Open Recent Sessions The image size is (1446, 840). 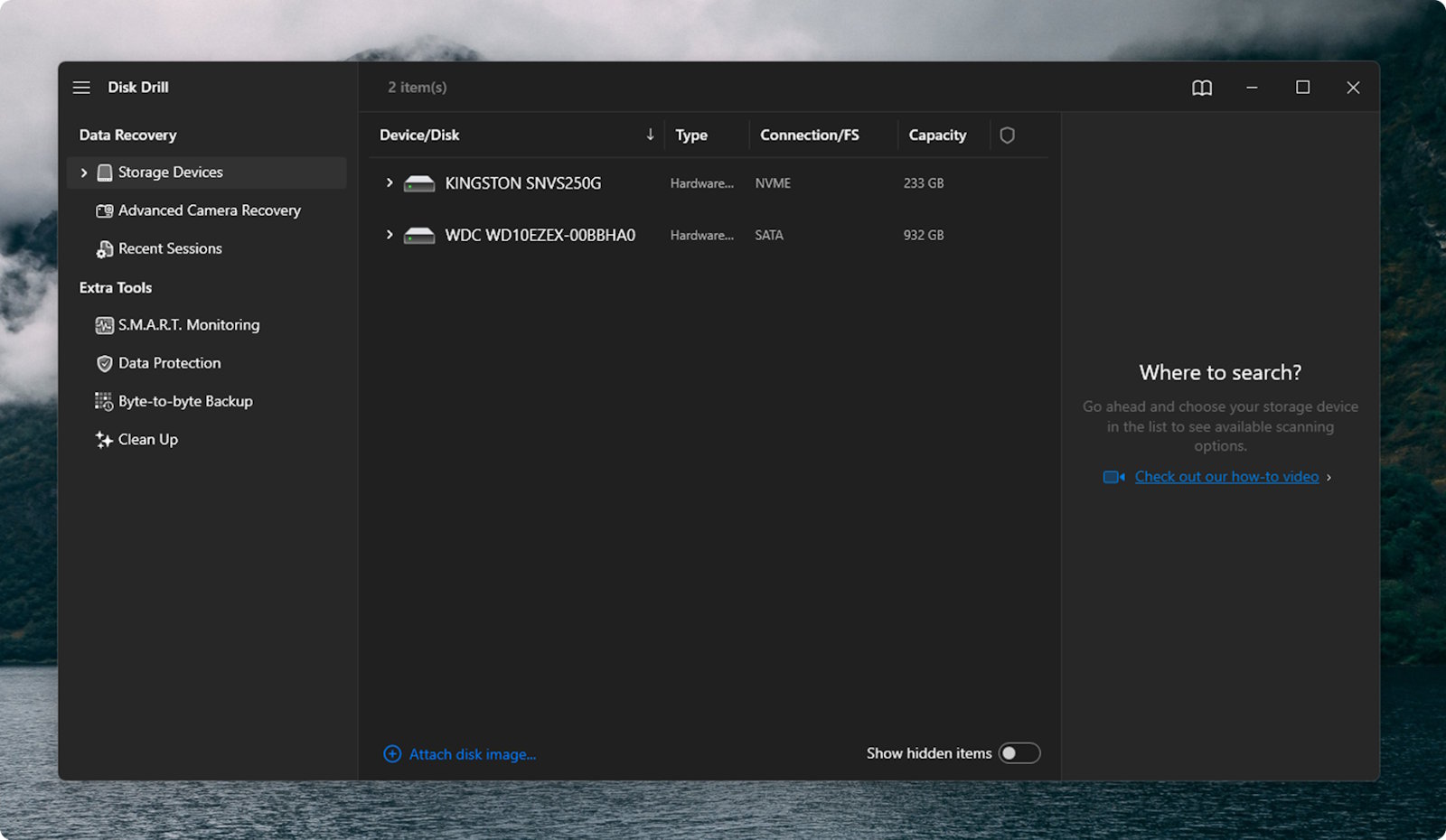tap(170, 248)
